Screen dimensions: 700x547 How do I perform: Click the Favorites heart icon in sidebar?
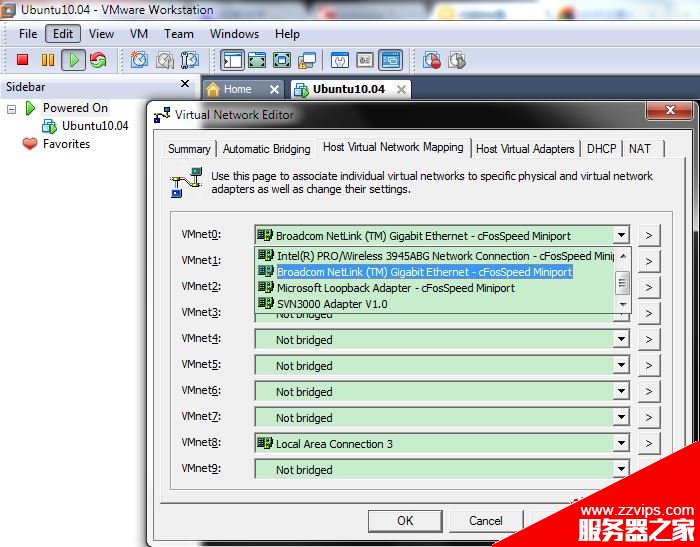pos(30,144)
